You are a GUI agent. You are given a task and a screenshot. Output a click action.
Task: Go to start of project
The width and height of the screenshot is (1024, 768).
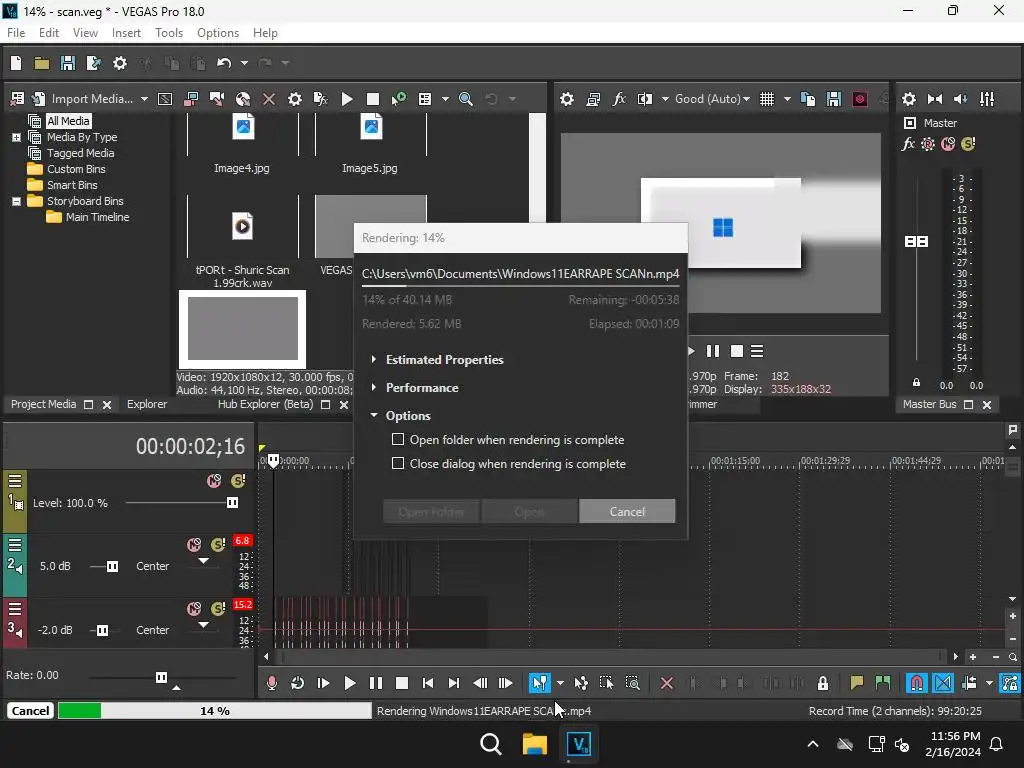428,683
